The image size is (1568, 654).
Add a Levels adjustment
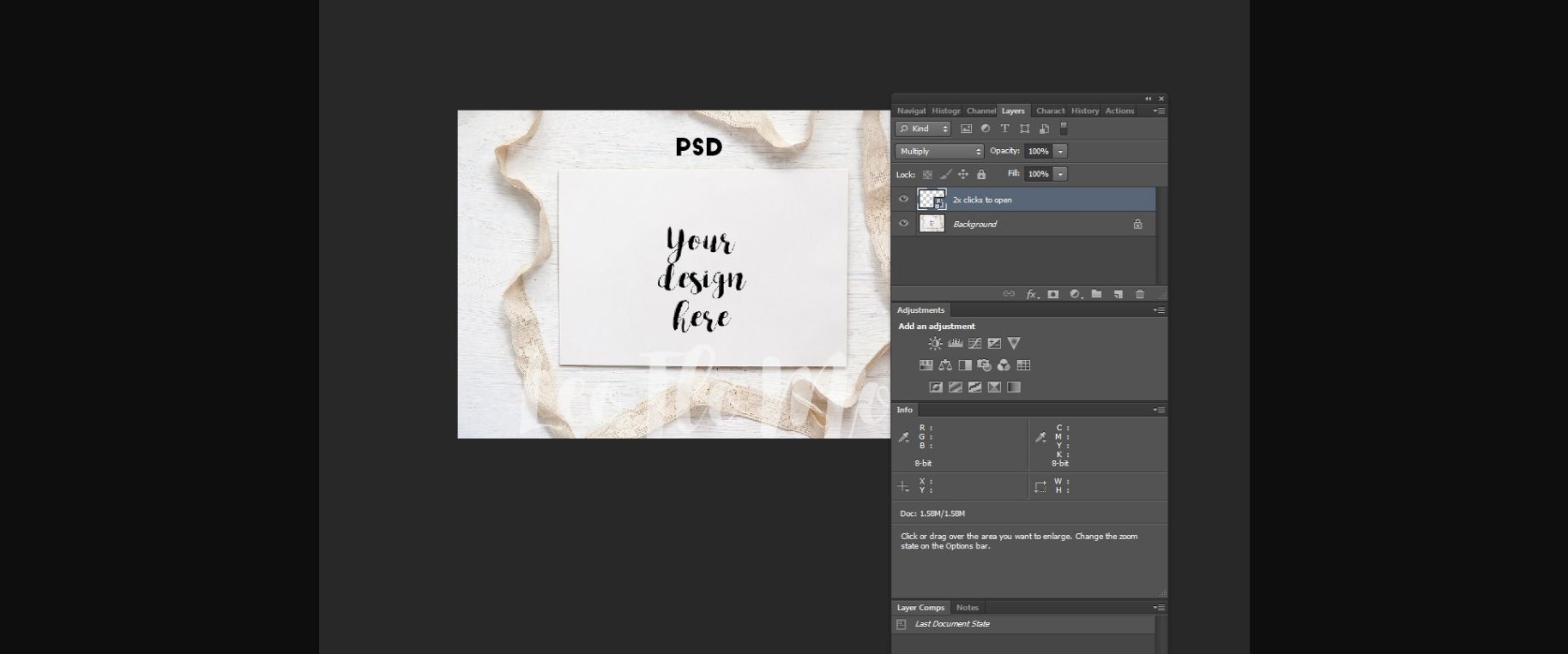coord(955,343)
